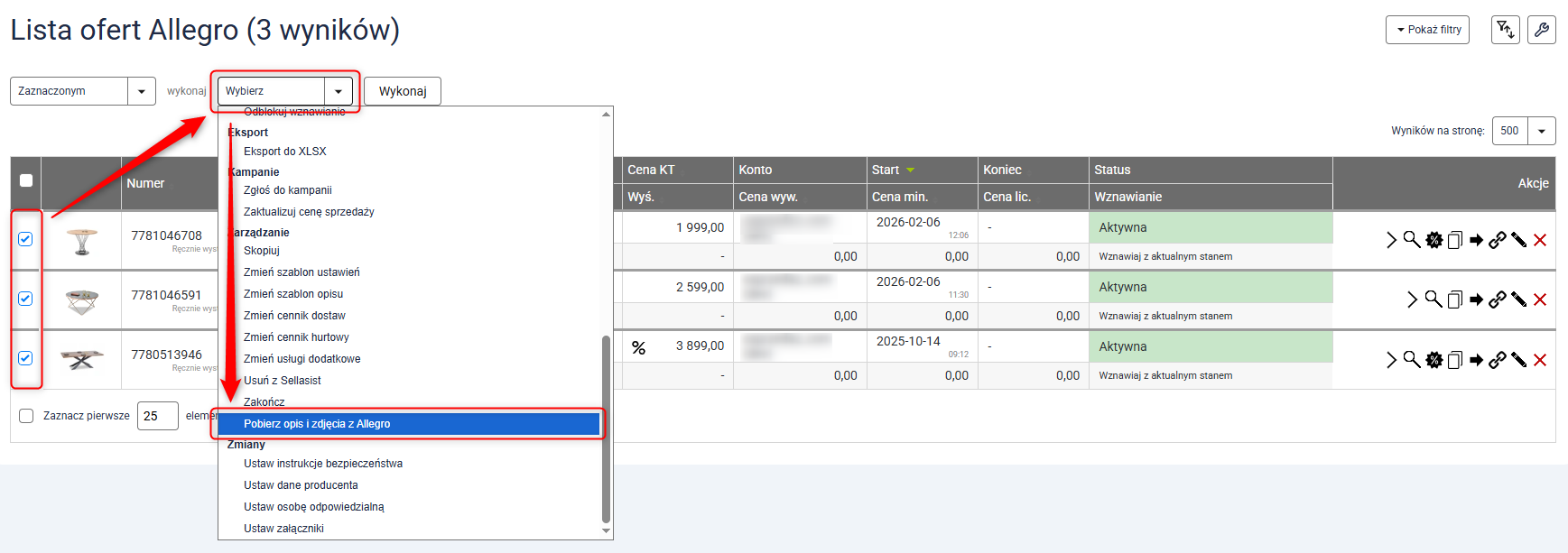1568x553 pixels.
Task: Select 'Pobierz opis i zdjęcia z Allegro'
Action: [317, 424]
